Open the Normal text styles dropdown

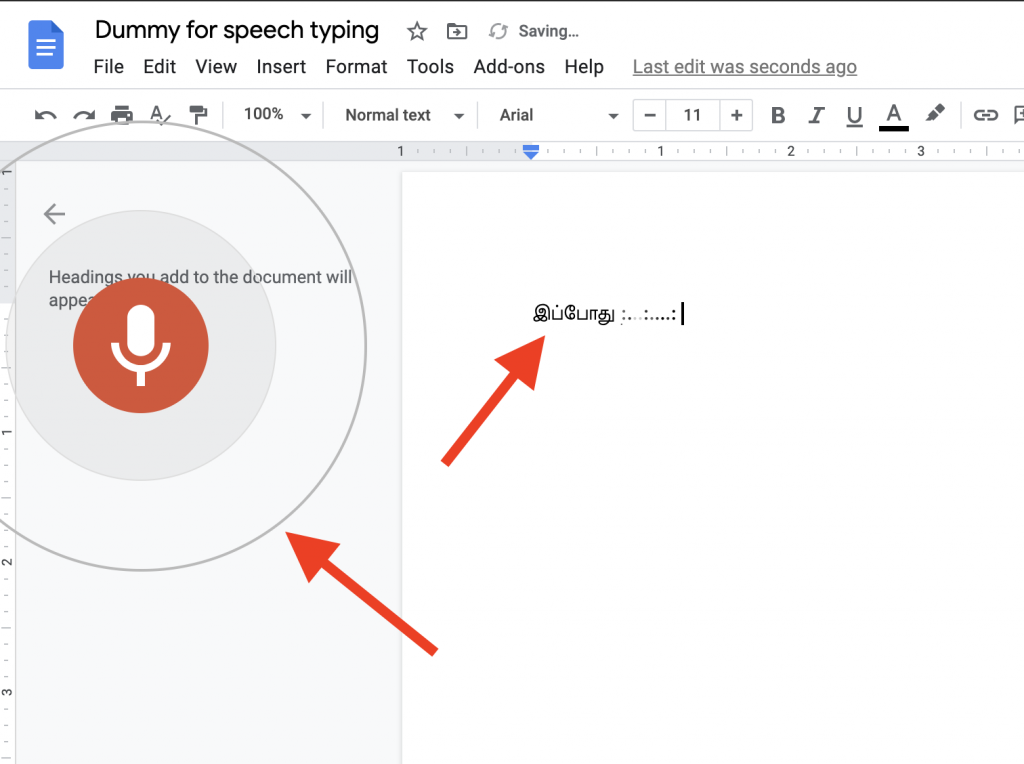pyautogui.click(x=404, y=116)
